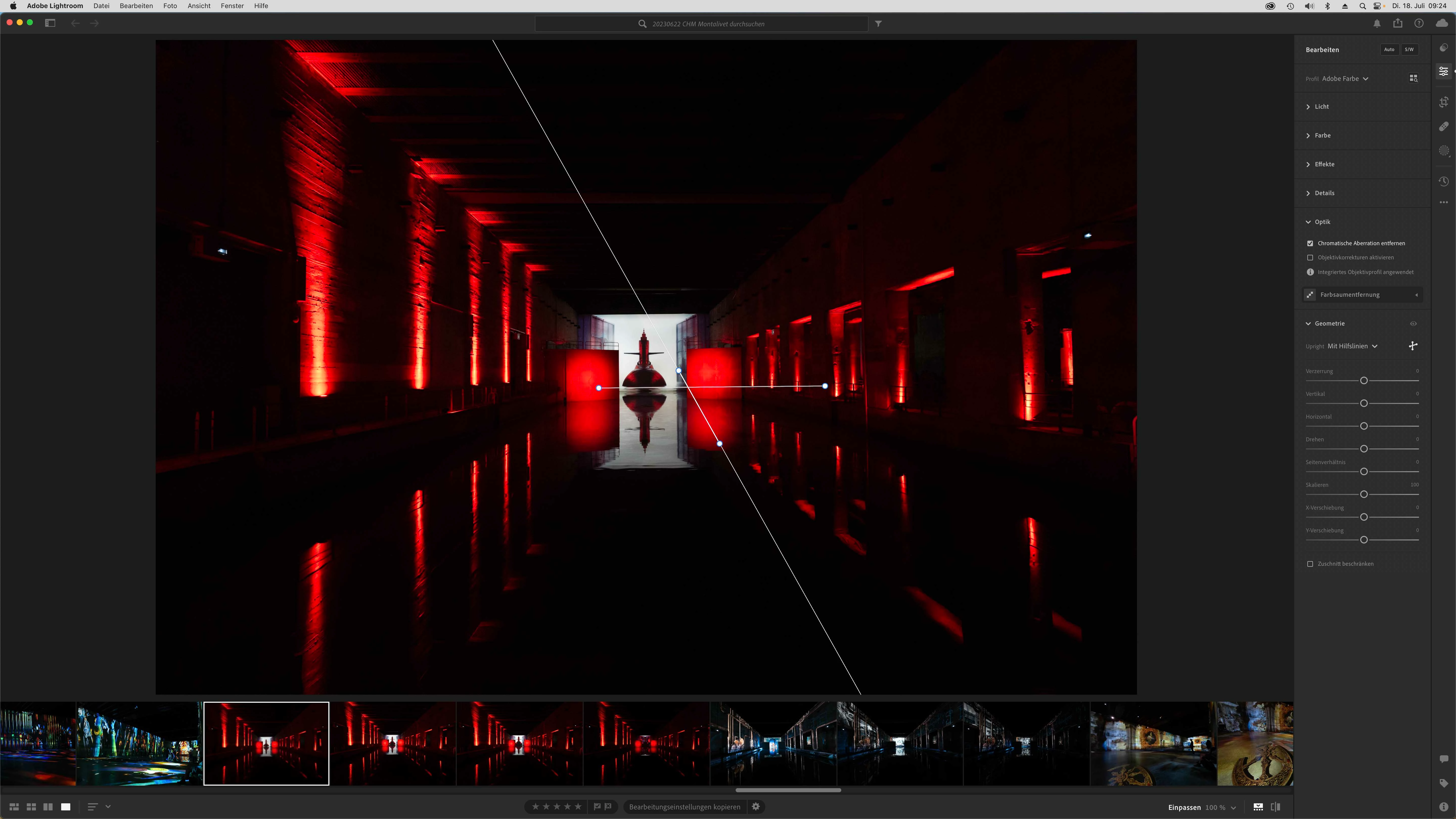1456x819 pixels.
Task: Click the Vertikal slider handle
Action: 1364,404
